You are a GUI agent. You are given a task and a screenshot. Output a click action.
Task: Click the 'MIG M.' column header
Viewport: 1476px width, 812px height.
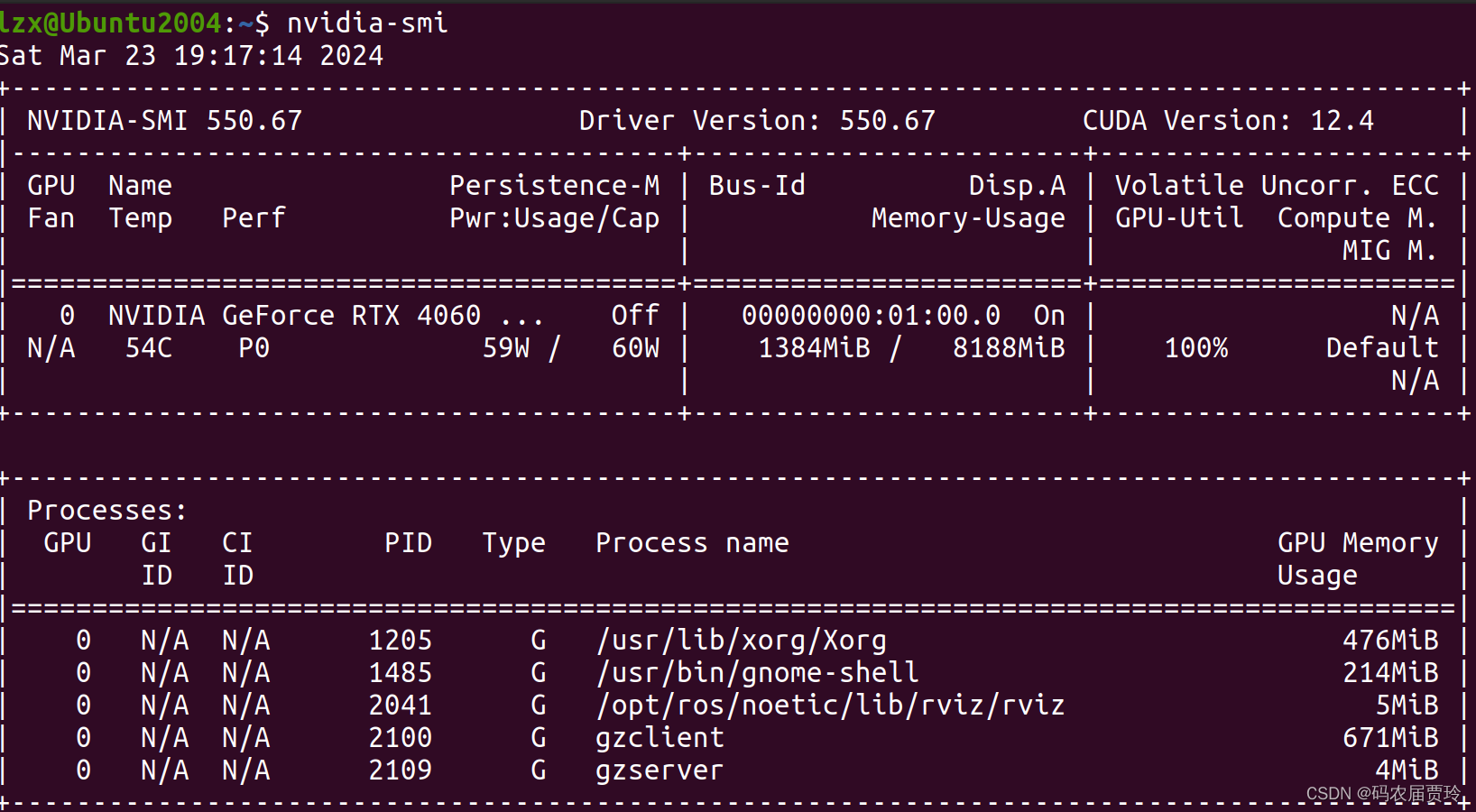pos(1390,251)
